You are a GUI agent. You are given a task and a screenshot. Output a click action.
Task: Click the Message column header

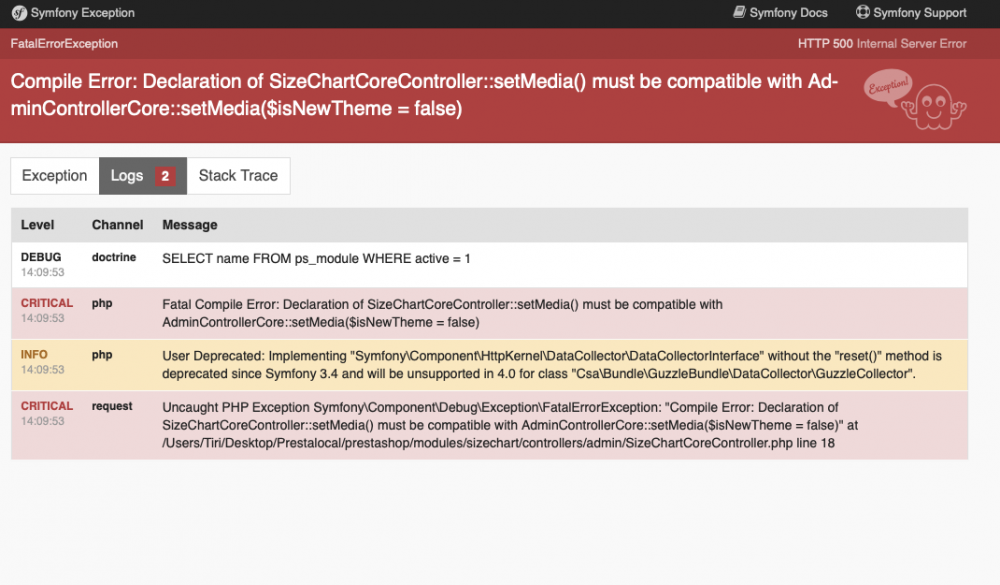pos(190,225)
